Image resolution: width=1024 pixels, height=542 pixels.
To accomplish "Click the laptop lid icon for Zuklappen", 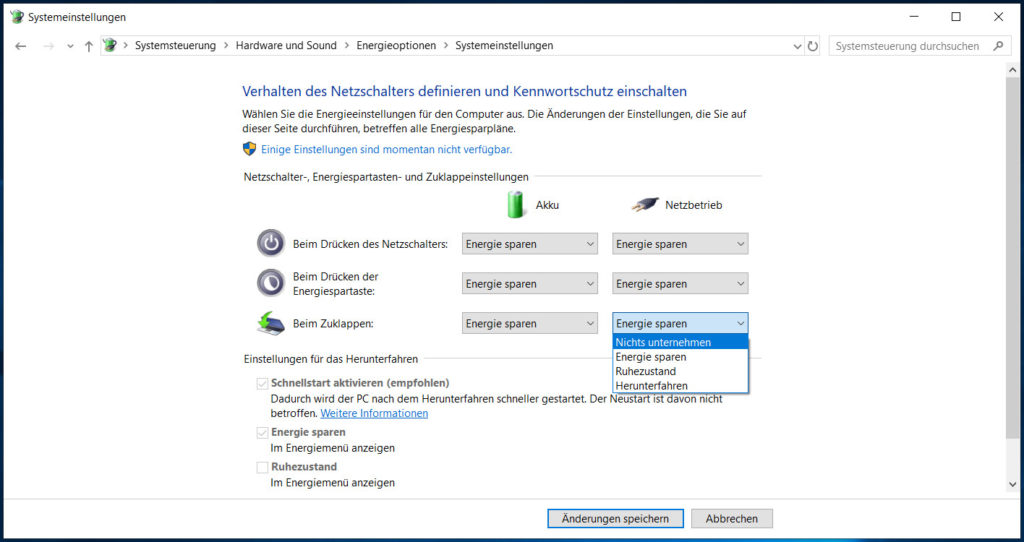I will coord(270,323).
